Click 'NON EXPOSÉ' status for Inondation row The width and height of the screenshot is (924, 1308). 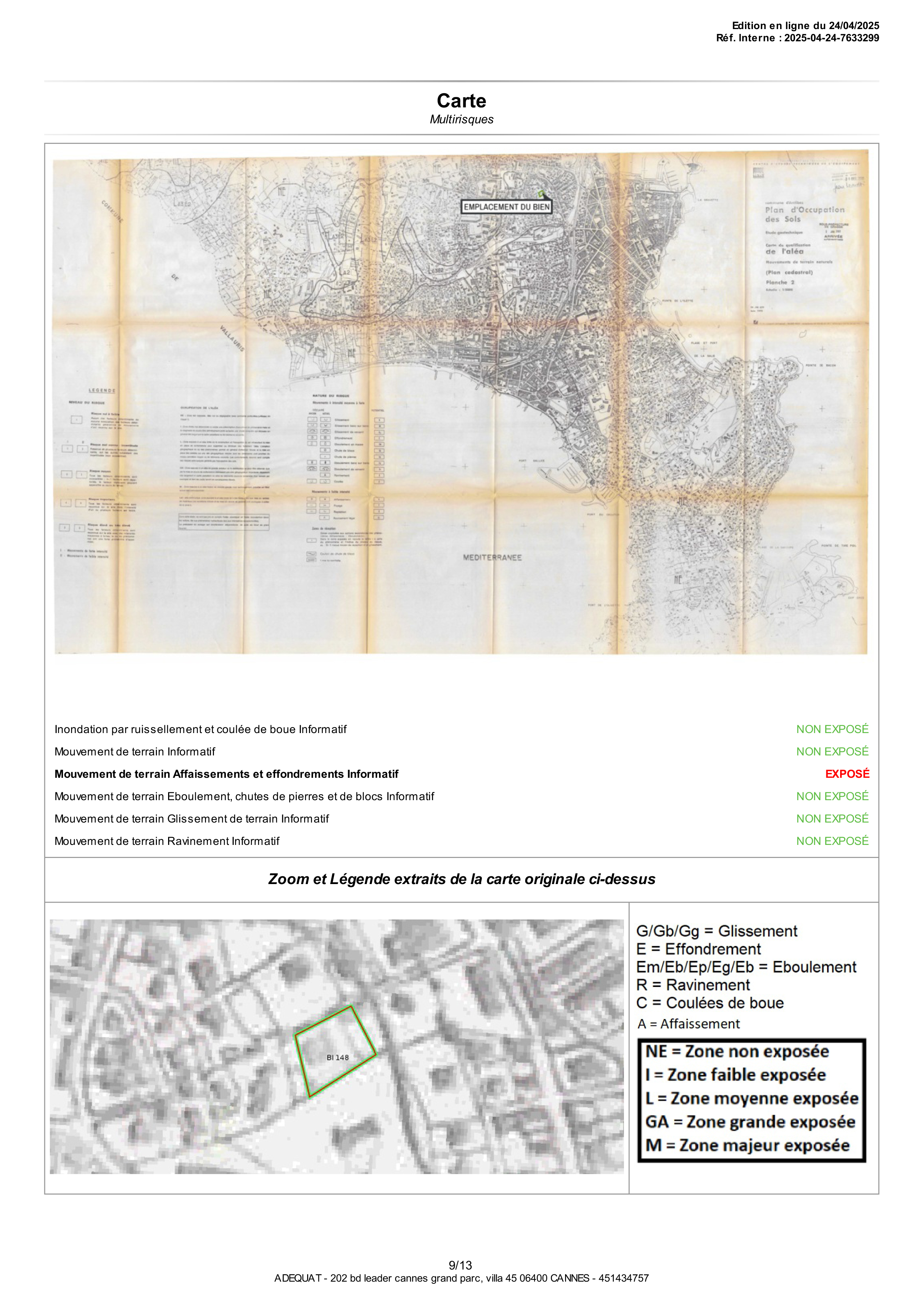click(832, 729)
